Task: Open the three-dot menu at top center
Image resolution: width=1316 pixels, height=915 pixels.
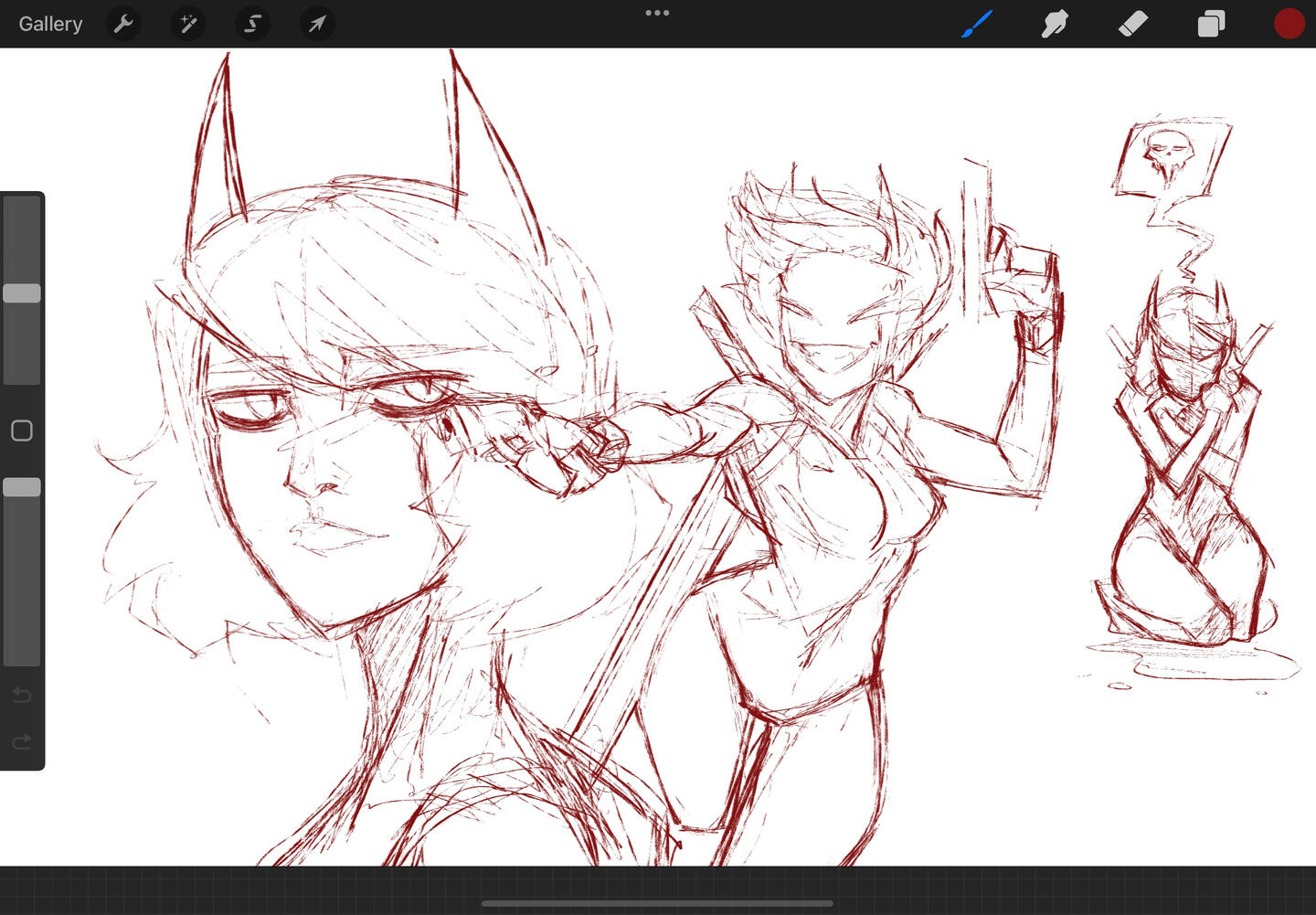Action: click(657, 13)
